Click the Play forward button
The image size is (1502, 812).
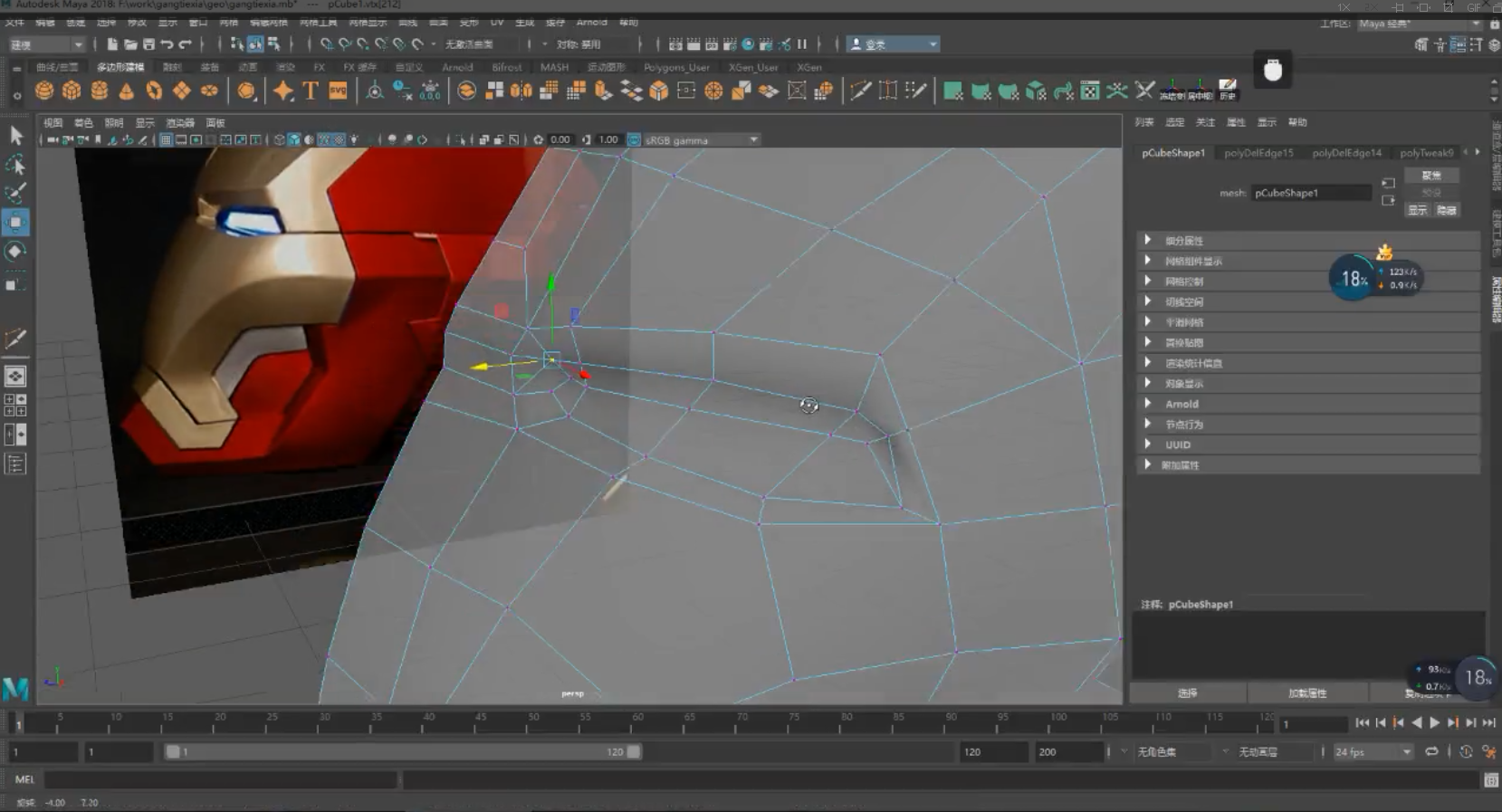click(x=1434, y=722)
